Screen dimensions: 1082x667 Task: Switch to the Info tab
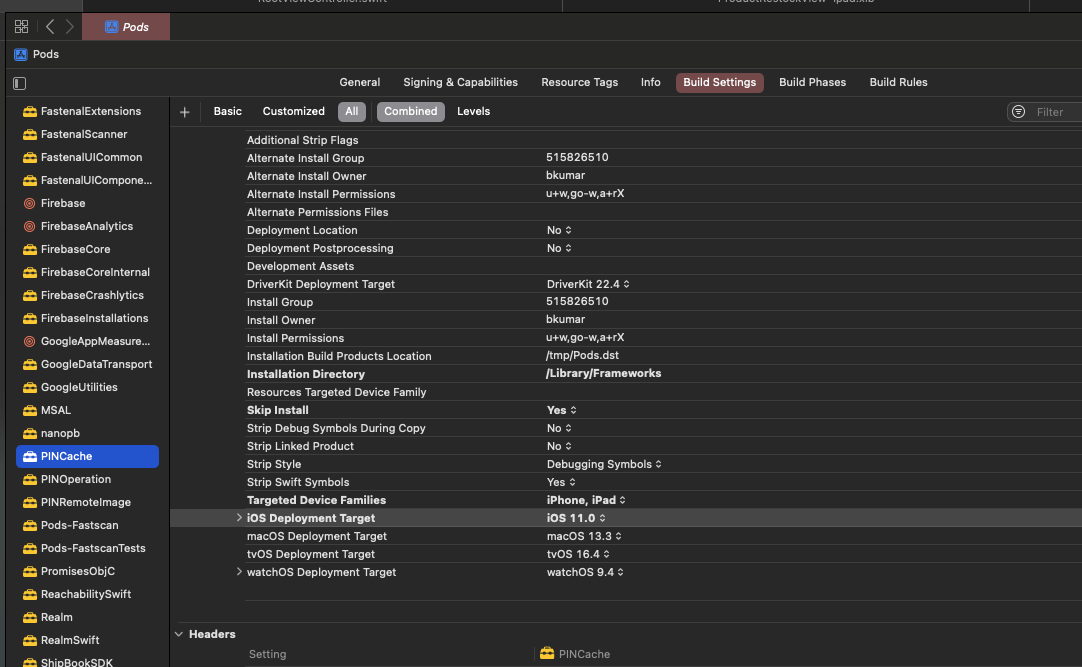[x=650, y=82]
